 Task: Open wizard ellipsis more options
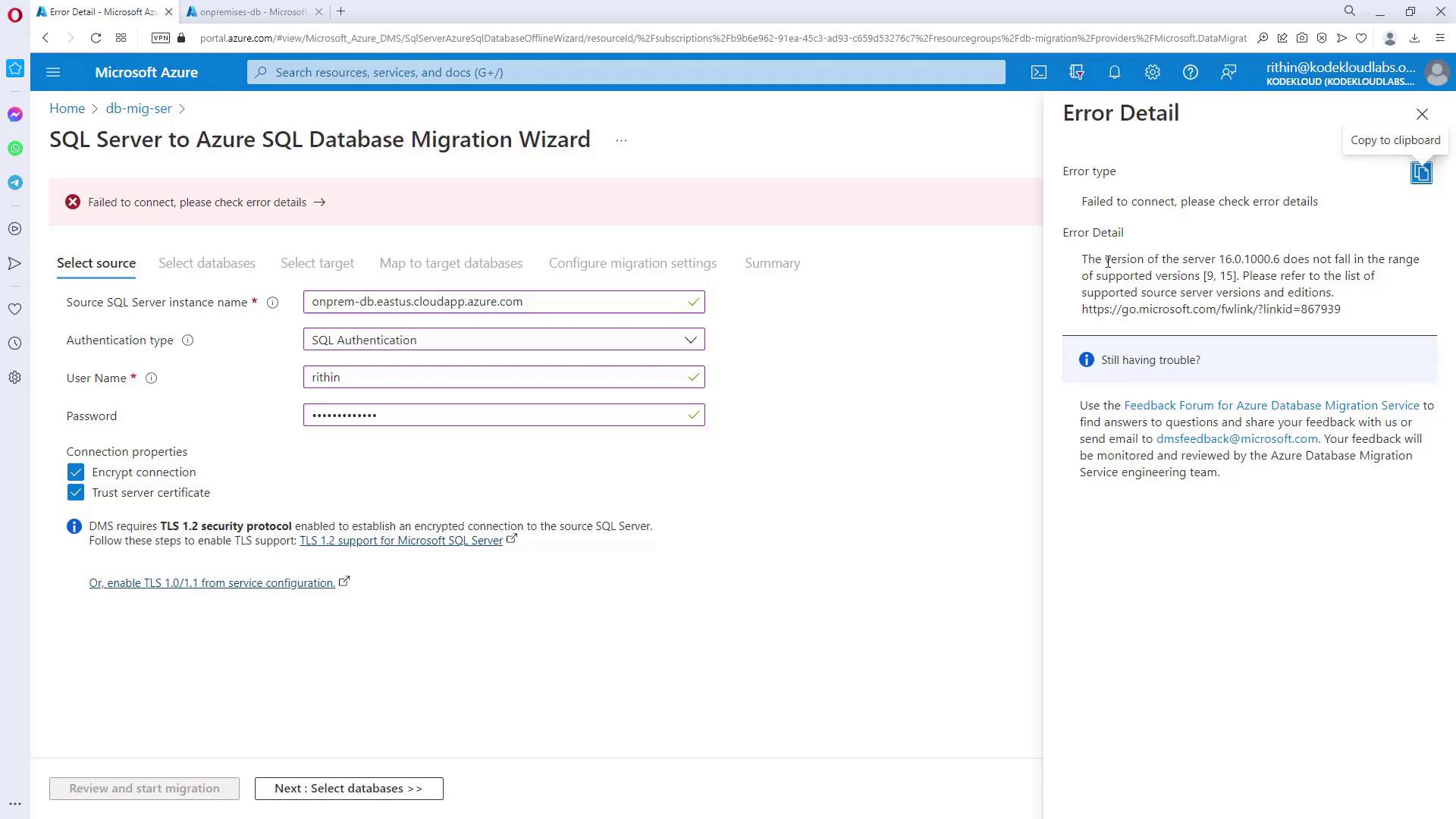(x=621, y=140)
